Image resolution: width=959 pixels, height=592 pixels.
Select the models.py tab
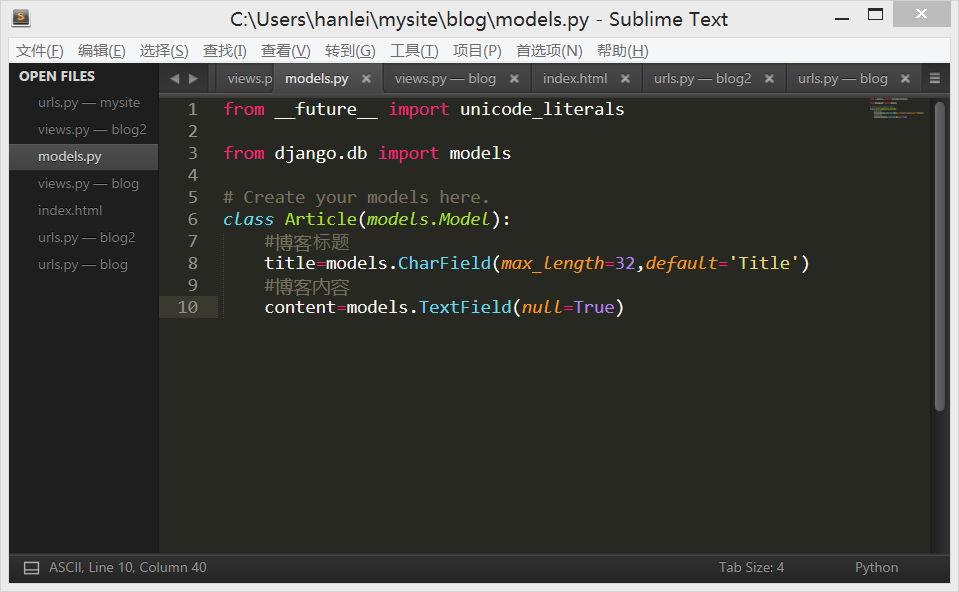[x=317, y=78]
